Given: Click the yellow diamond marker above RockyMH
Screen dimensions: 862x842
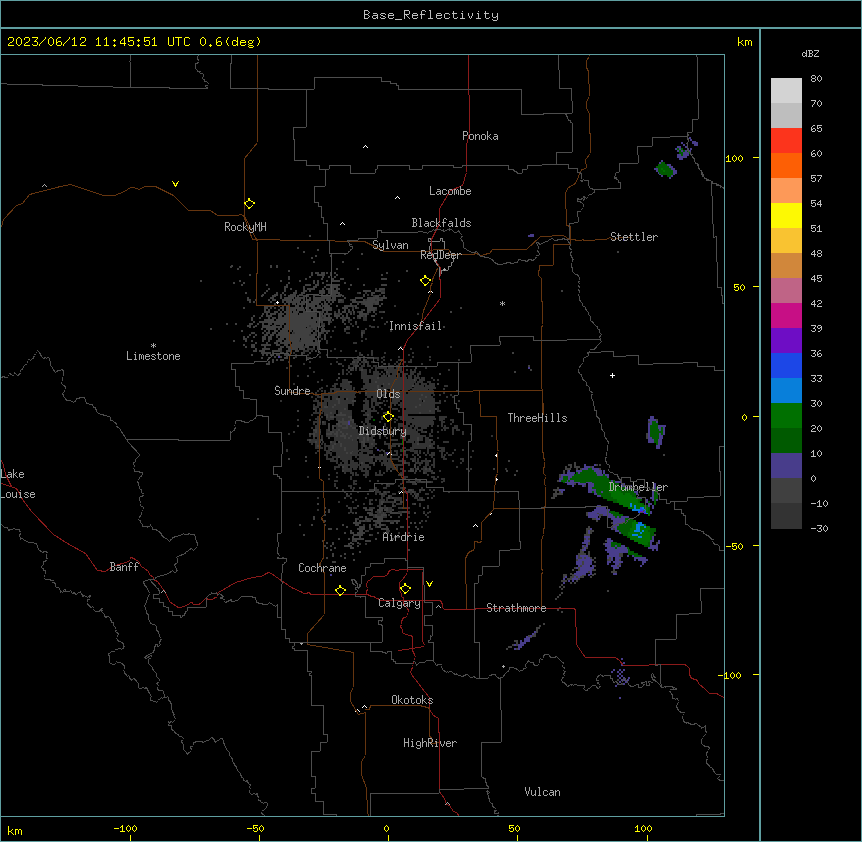Looking at the screenshot, I should (x=250, y=204).
